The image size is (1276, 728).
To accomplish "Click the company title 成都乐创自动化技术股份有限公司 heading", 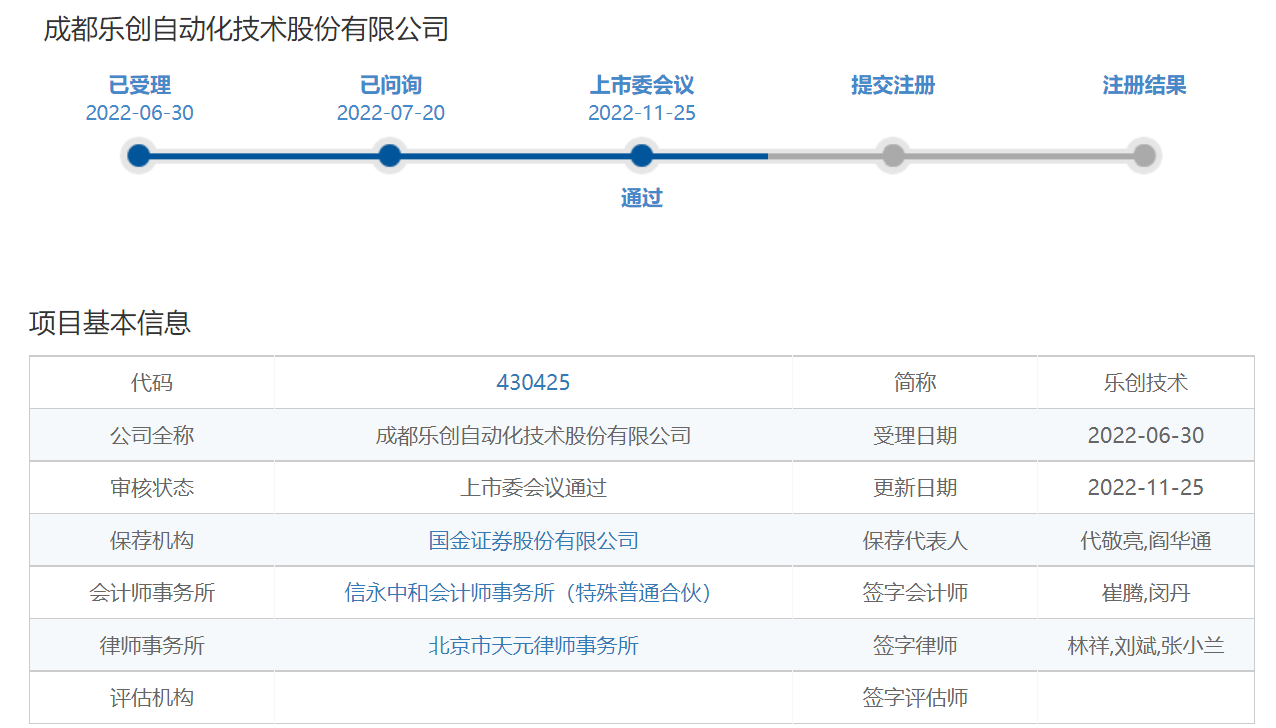I will pyautogui.click(x=246, y=30).
